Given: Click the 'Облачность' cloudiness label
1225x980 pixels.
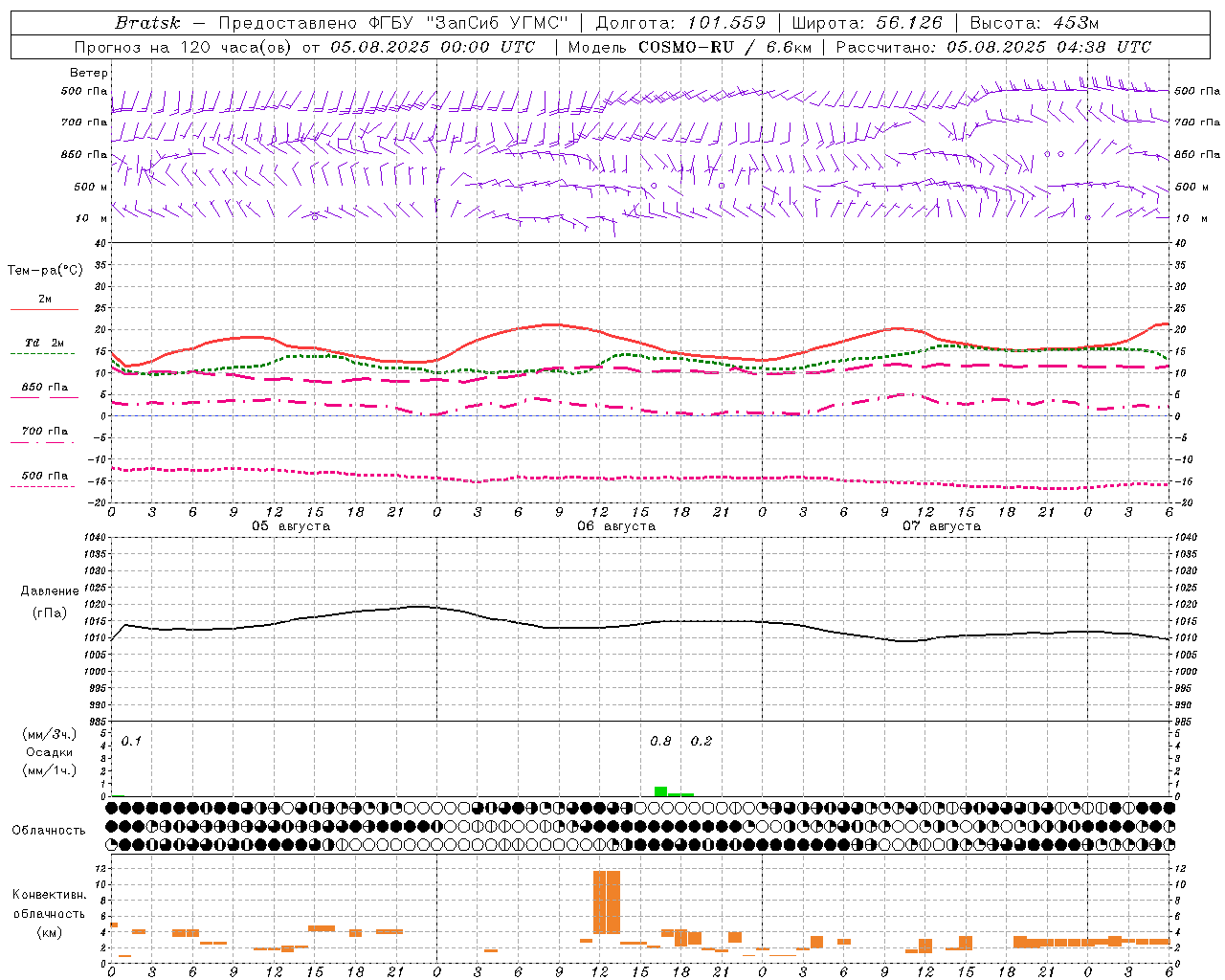Looking at the screenshot, I should [49, 831].
